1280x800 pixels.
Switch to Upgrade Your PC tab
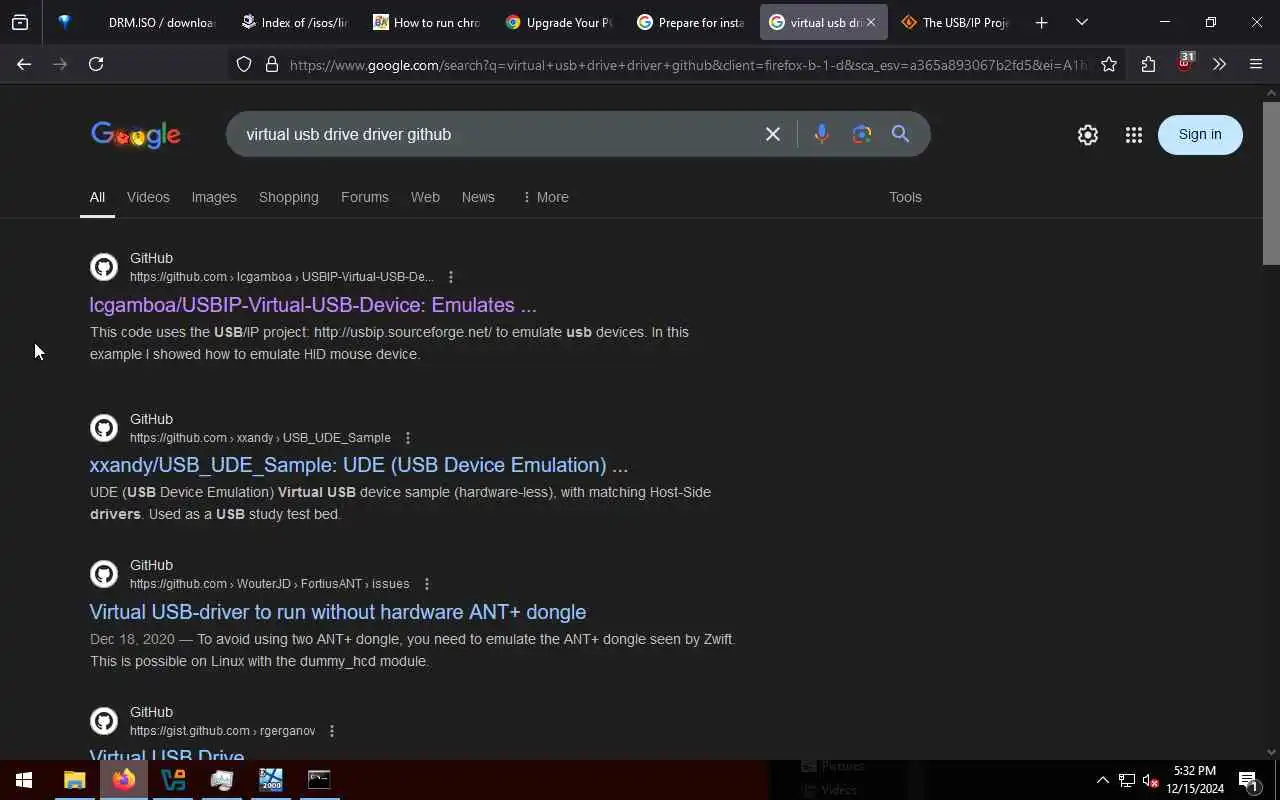point(558,22)
